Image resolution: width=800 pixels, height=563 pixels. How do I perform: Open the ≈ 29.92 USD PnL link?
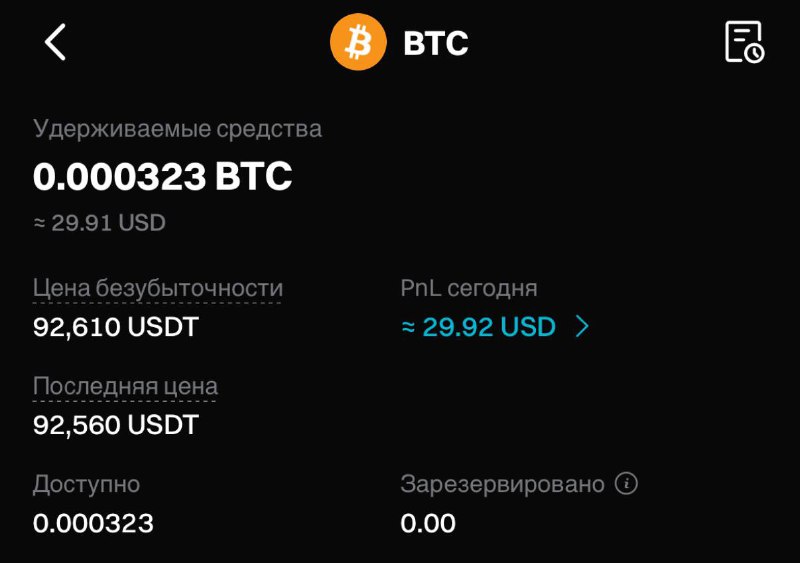(489, 327)
